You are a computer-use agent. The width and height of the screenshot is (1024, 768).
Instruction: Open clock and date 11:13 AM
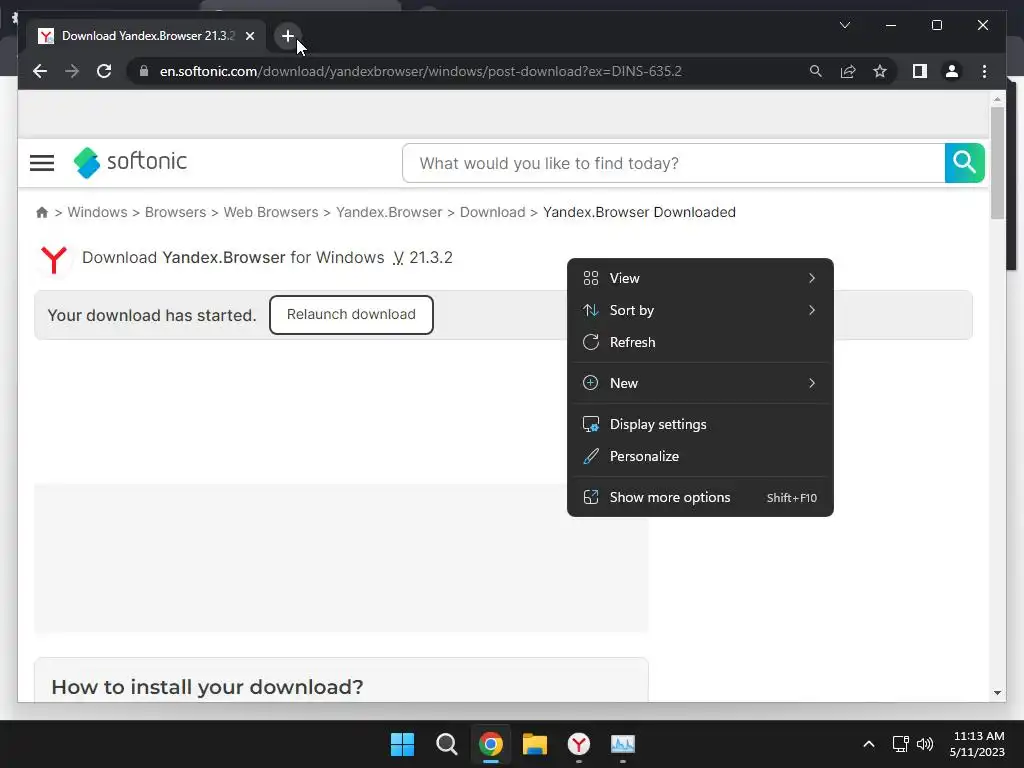pyautogui.click(x=977, y=744)
